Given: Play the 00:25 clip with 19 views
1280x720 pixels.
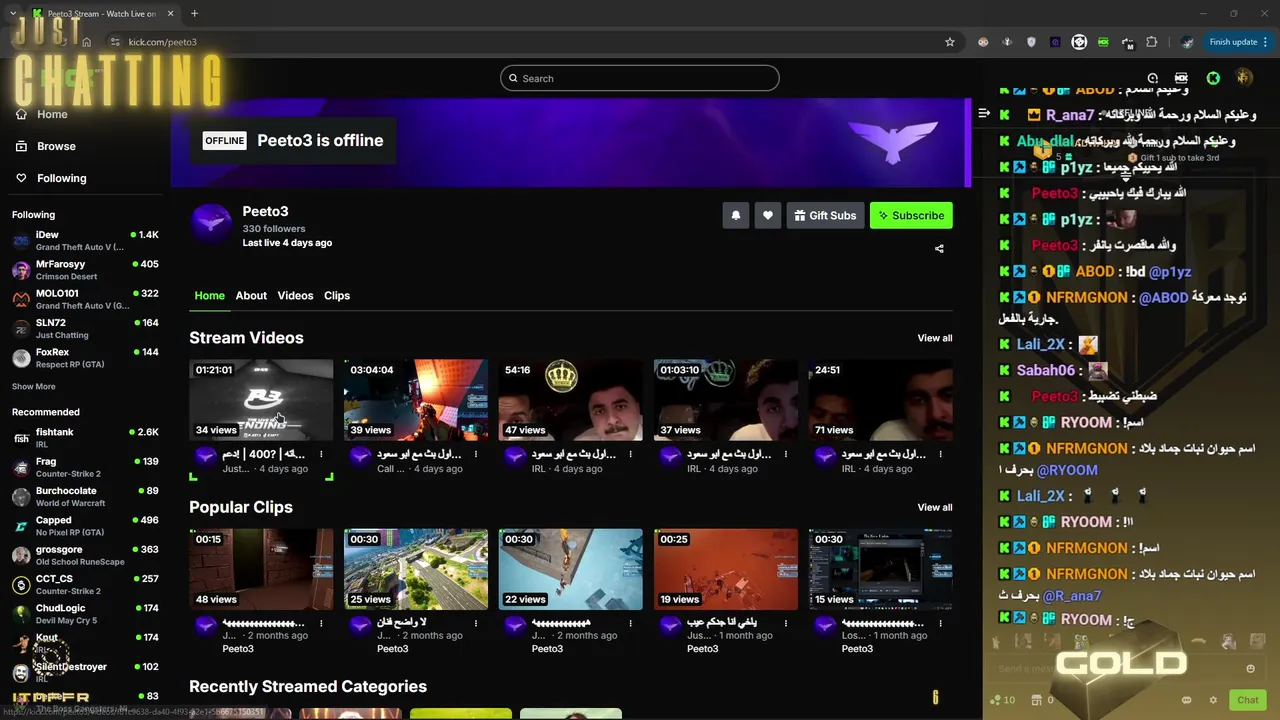Looking at the screenshot, I should coord(726,569).
